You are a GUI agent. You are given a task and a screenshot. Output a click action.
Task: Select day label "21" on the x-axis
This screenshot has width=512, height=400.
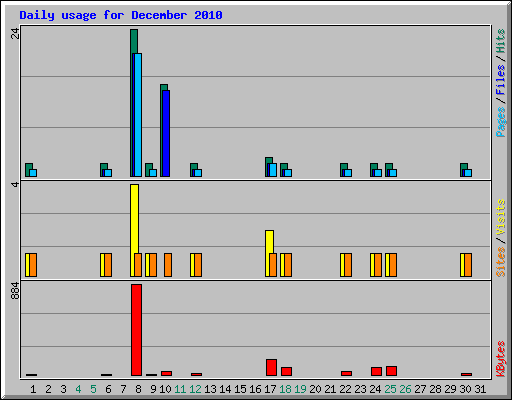click(330, 389)
